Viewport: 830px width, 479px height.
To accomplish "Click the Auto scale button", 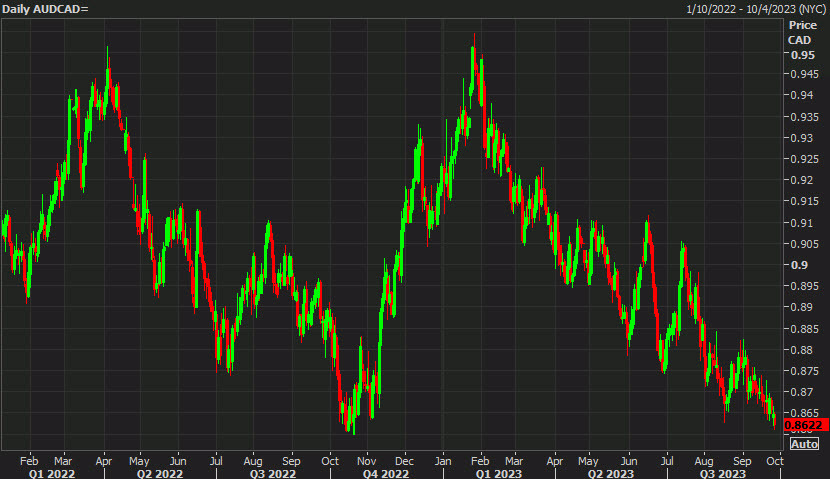I will click(x=804, y=444).
